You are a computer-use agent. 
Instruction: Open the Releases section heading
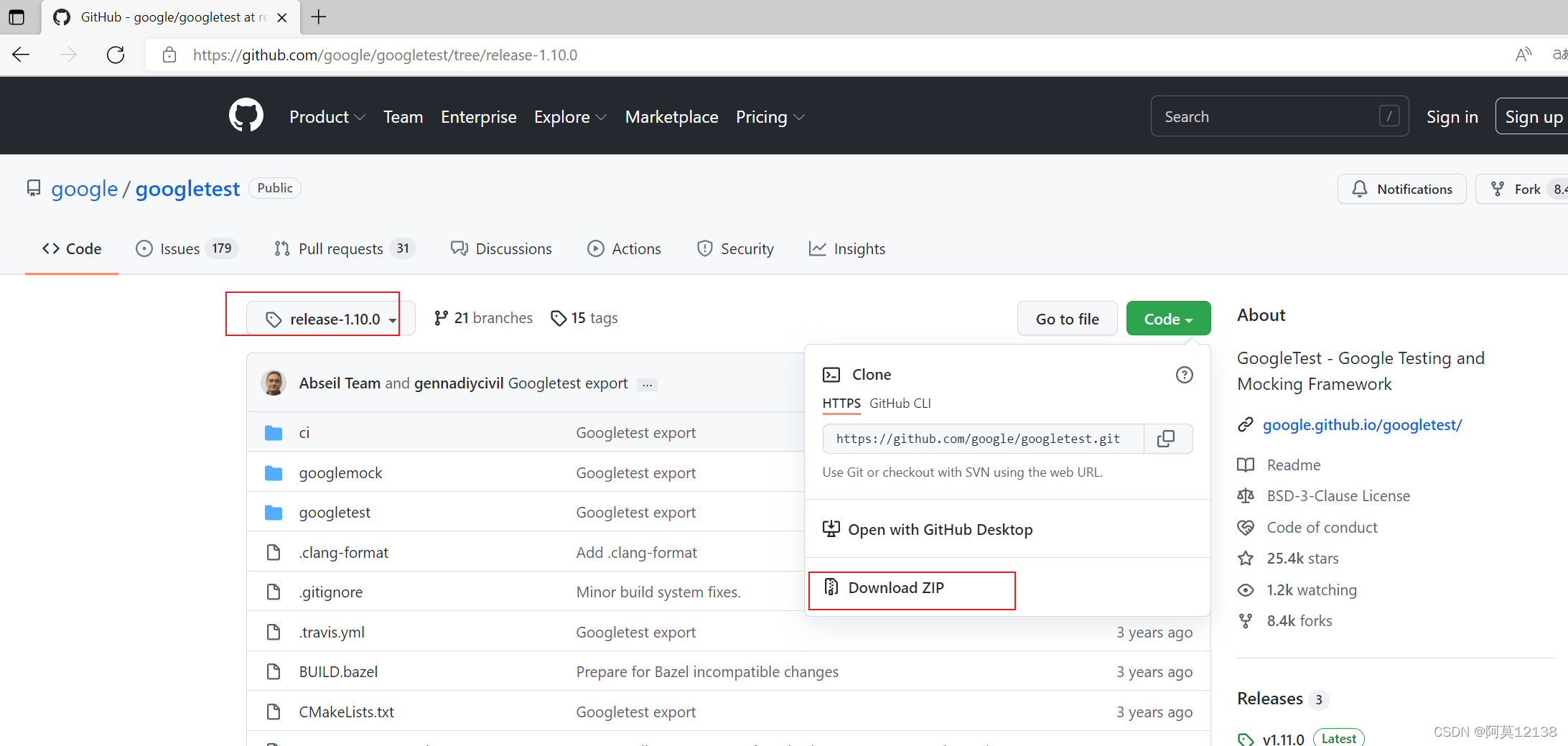coord(1270,699)
